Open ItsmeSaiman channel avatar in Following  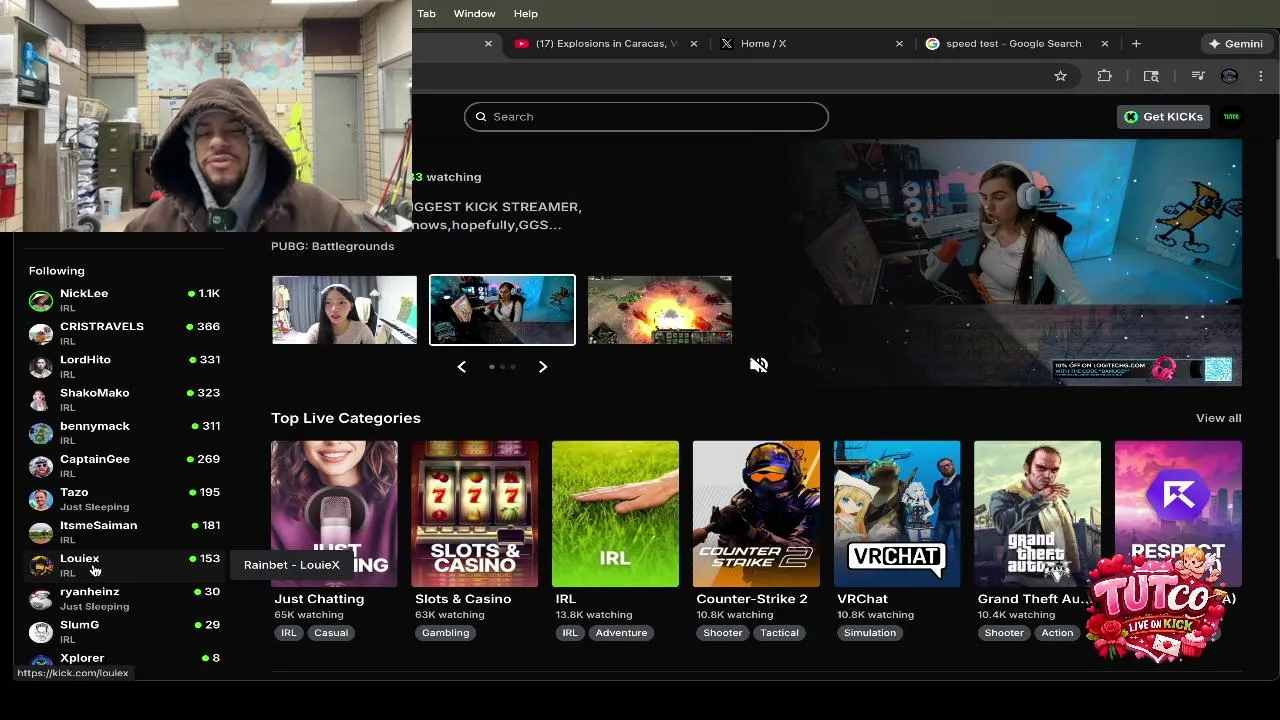(x=41, y=532)
